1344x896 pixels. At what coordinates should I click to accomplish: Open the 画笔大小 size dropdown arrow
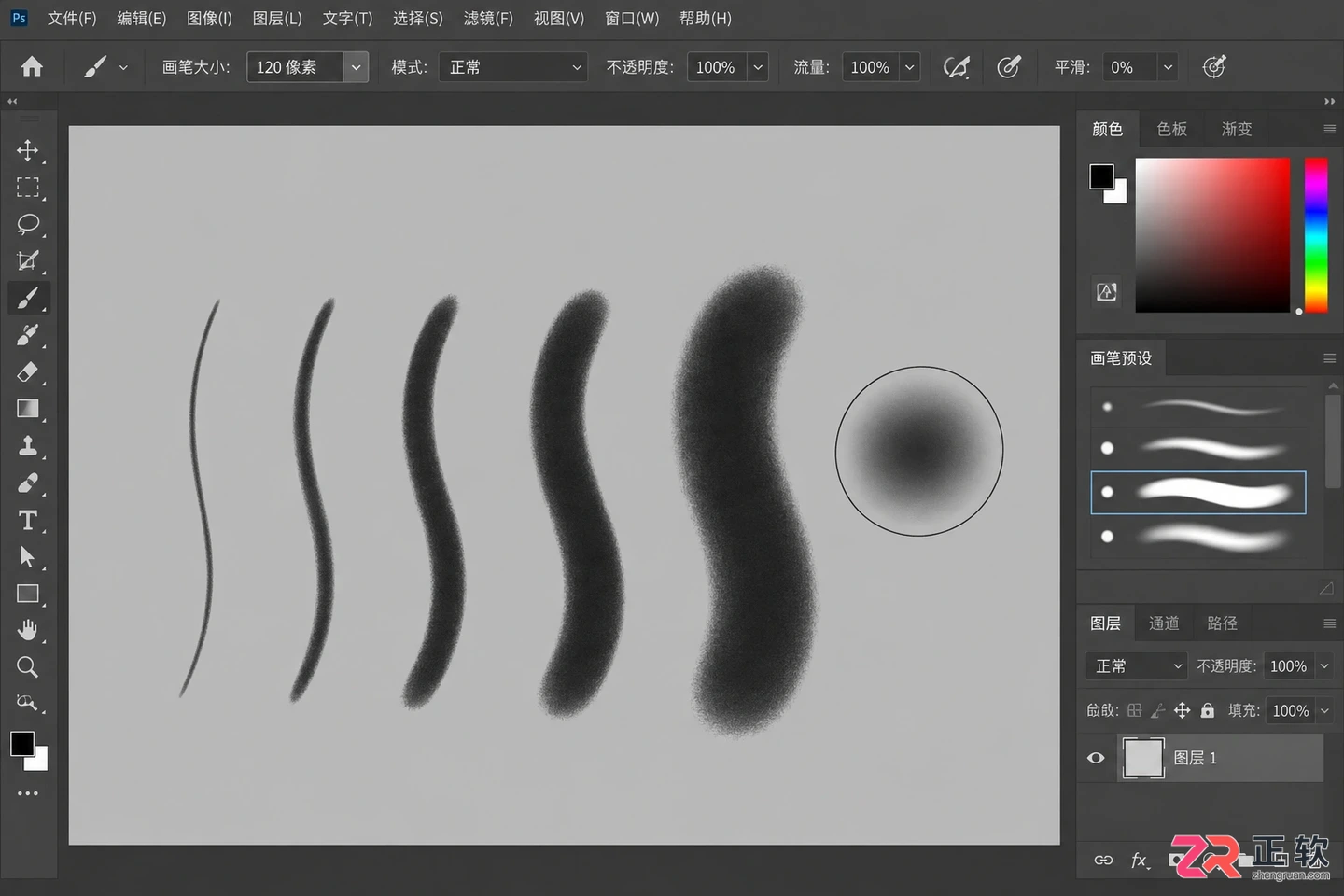coord(356,67)
